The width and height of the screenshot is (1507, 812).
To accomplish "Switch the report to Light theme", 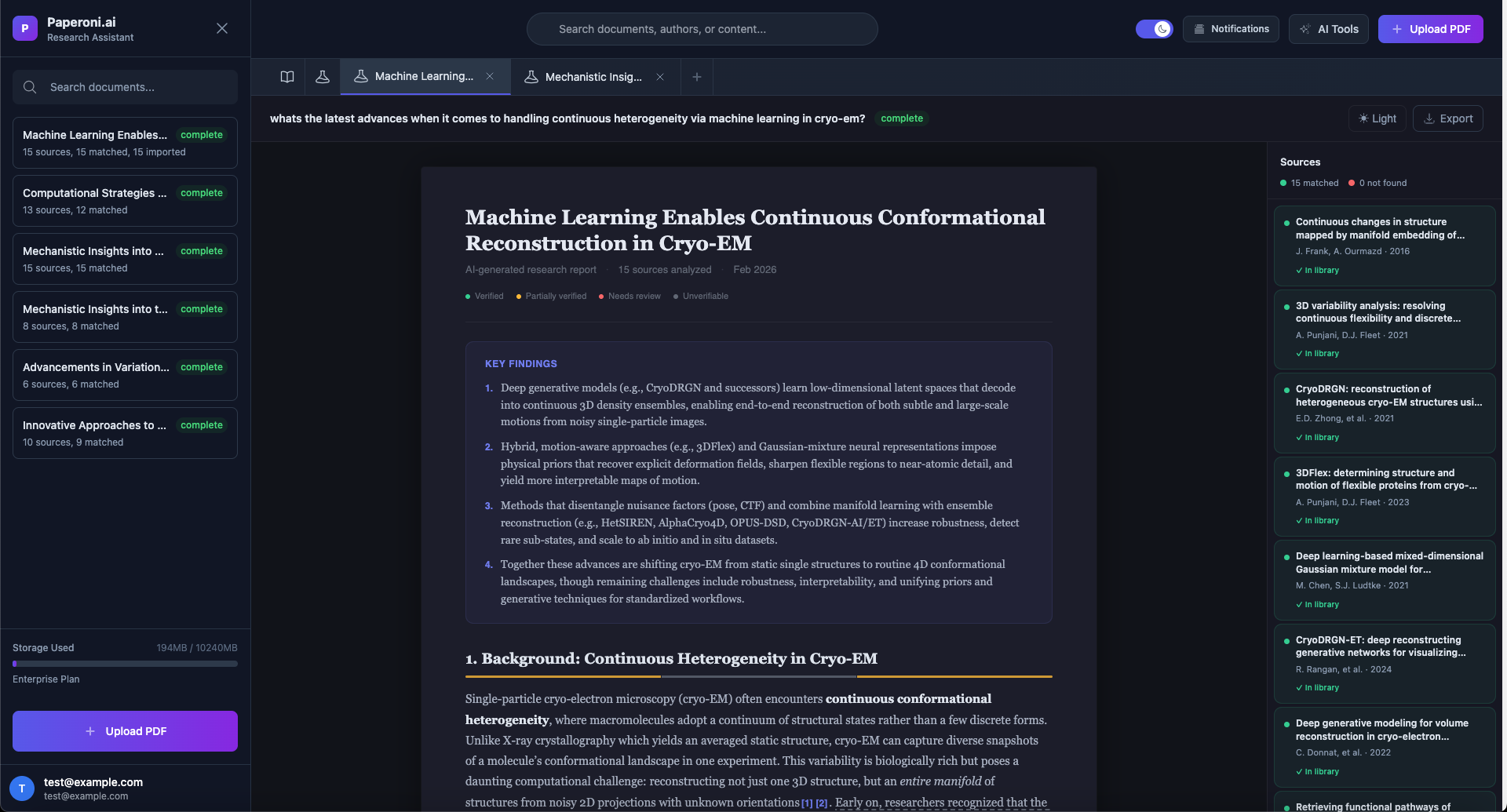I will tap(1377, 118).
